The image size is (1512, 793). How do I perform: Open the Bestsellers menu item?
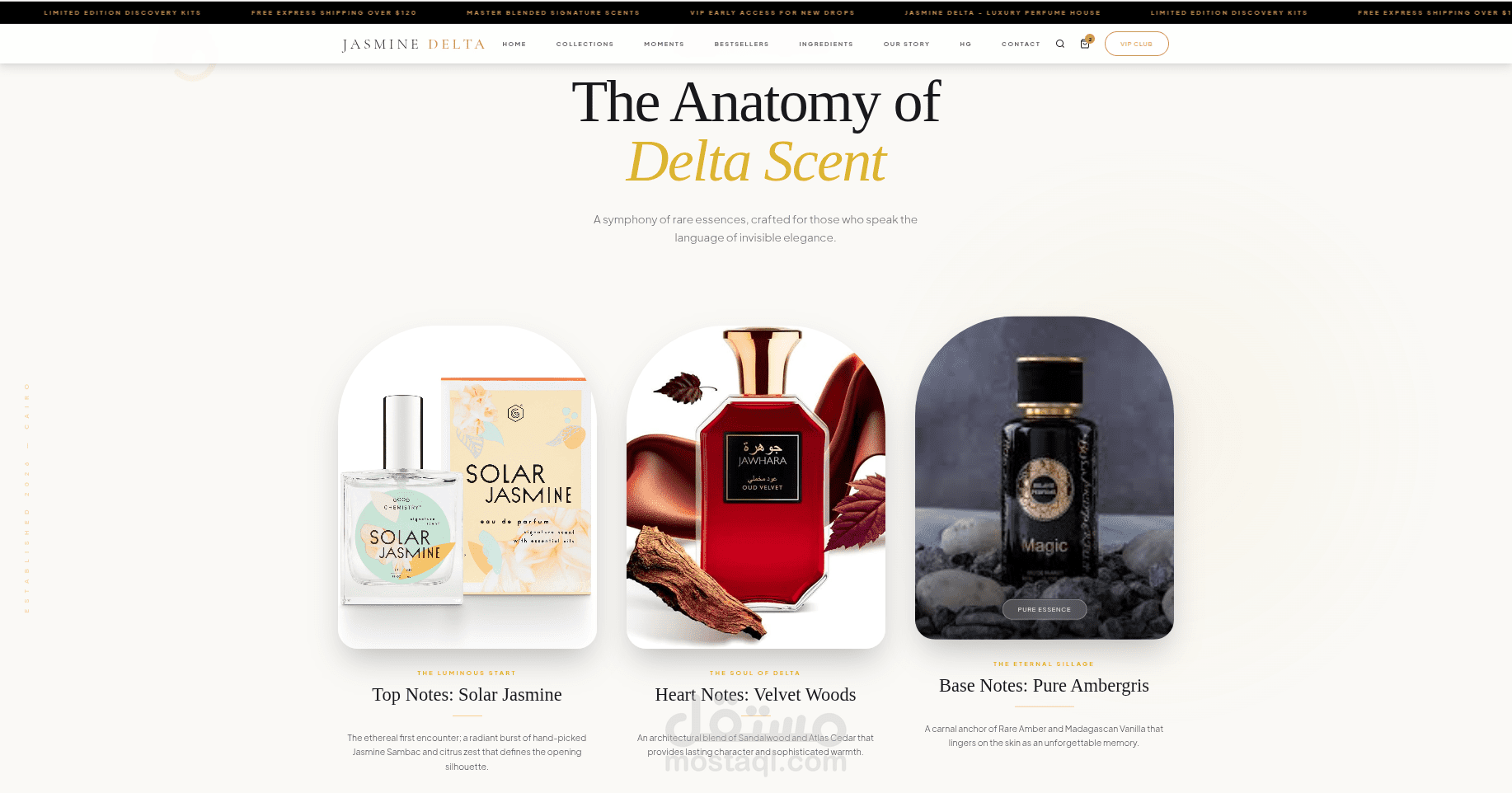coord(741,45)
